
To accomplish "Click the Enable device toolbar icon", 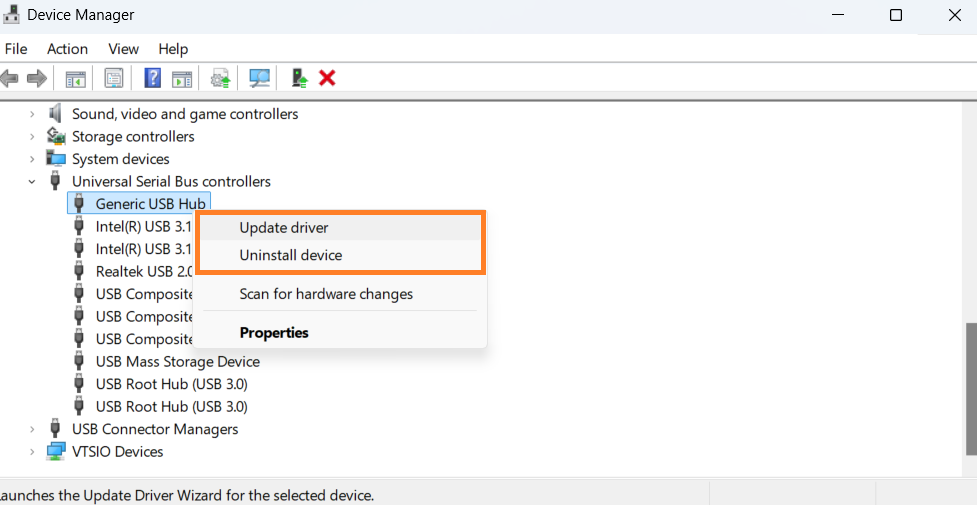I will 298,78.
